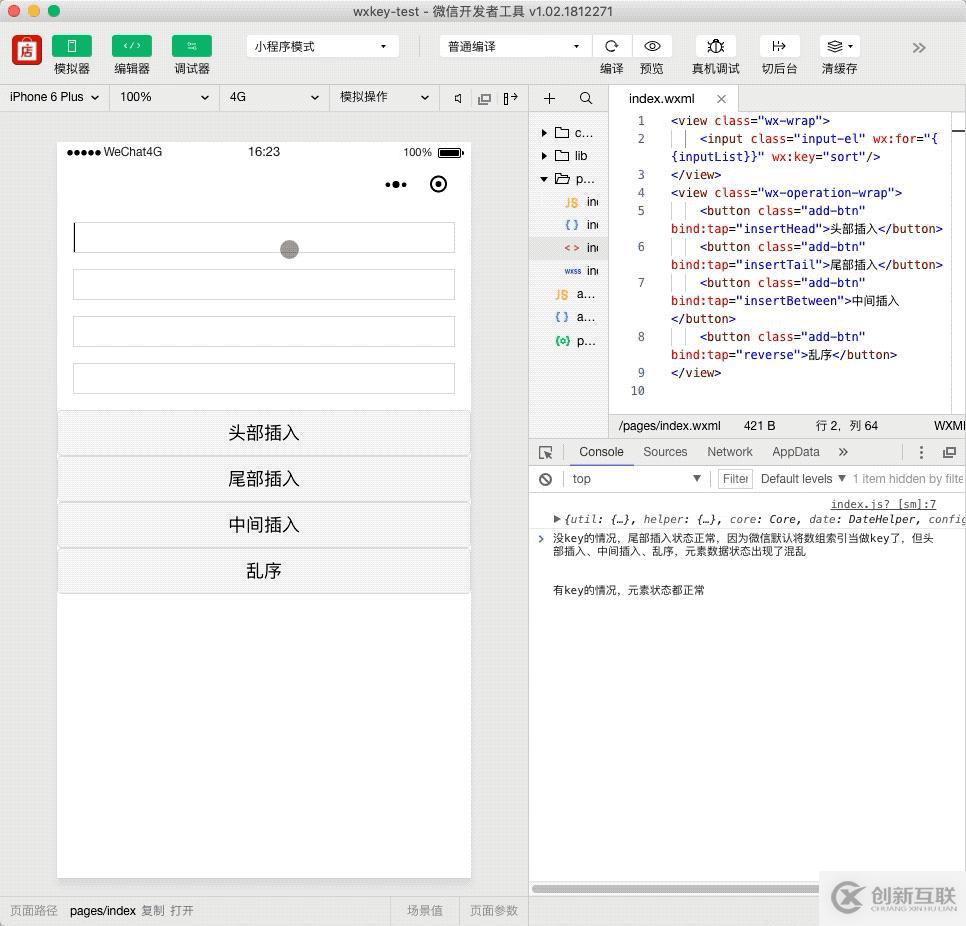Viewport: 966px width, 926px height.
Task: Show more devtools tabs chevron
Action: (843, 452)
